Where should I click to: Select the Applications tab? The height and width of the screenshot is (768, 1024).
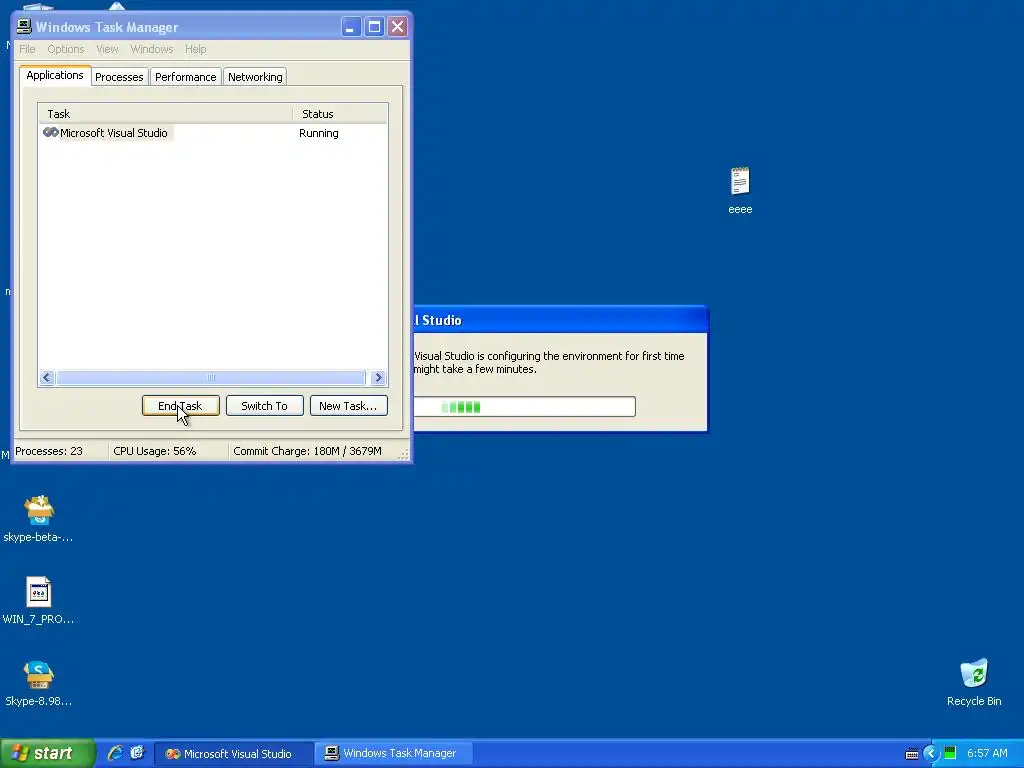pos(55,75)
